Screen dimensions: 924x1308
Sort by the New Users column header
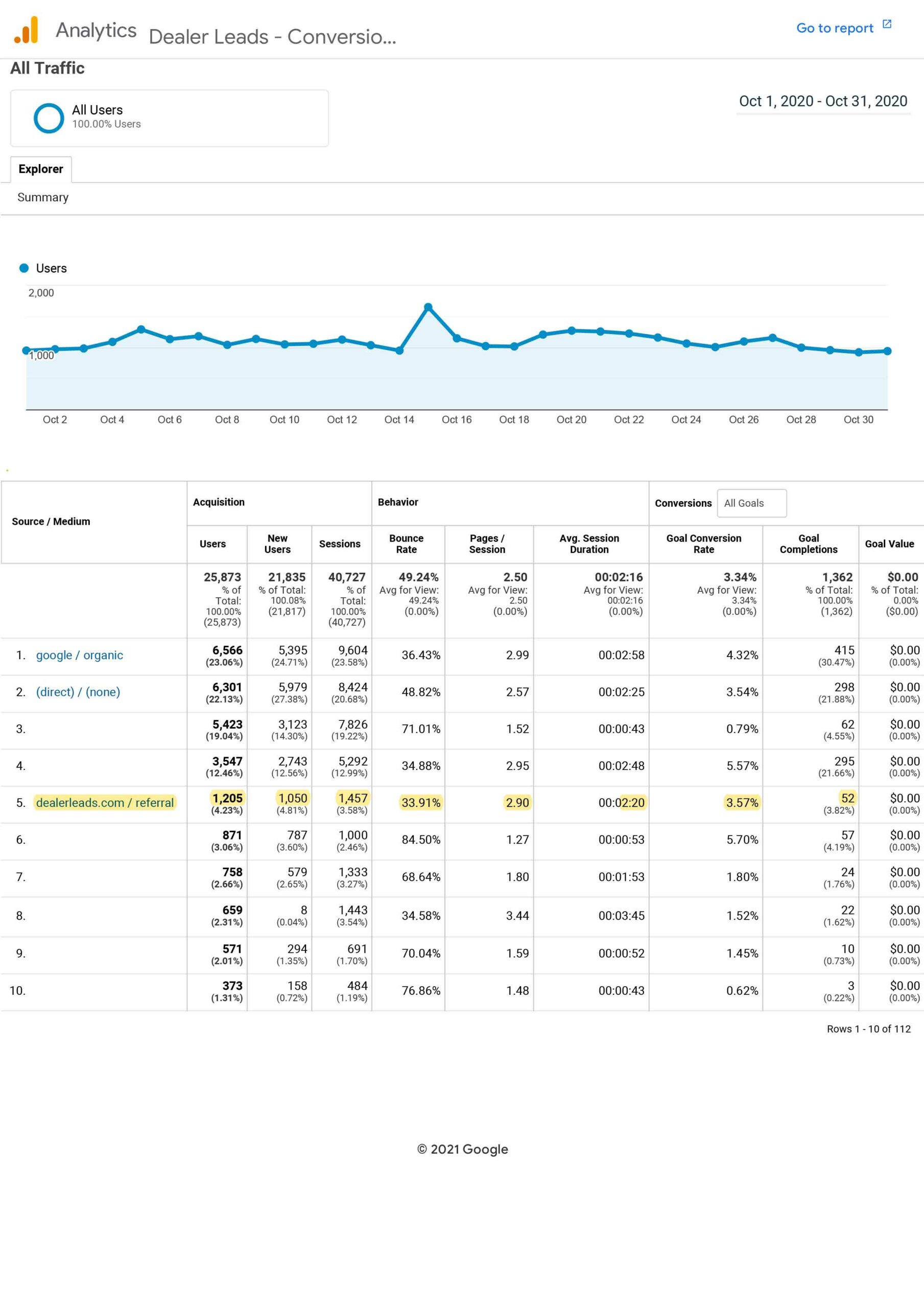pos(277,544)
